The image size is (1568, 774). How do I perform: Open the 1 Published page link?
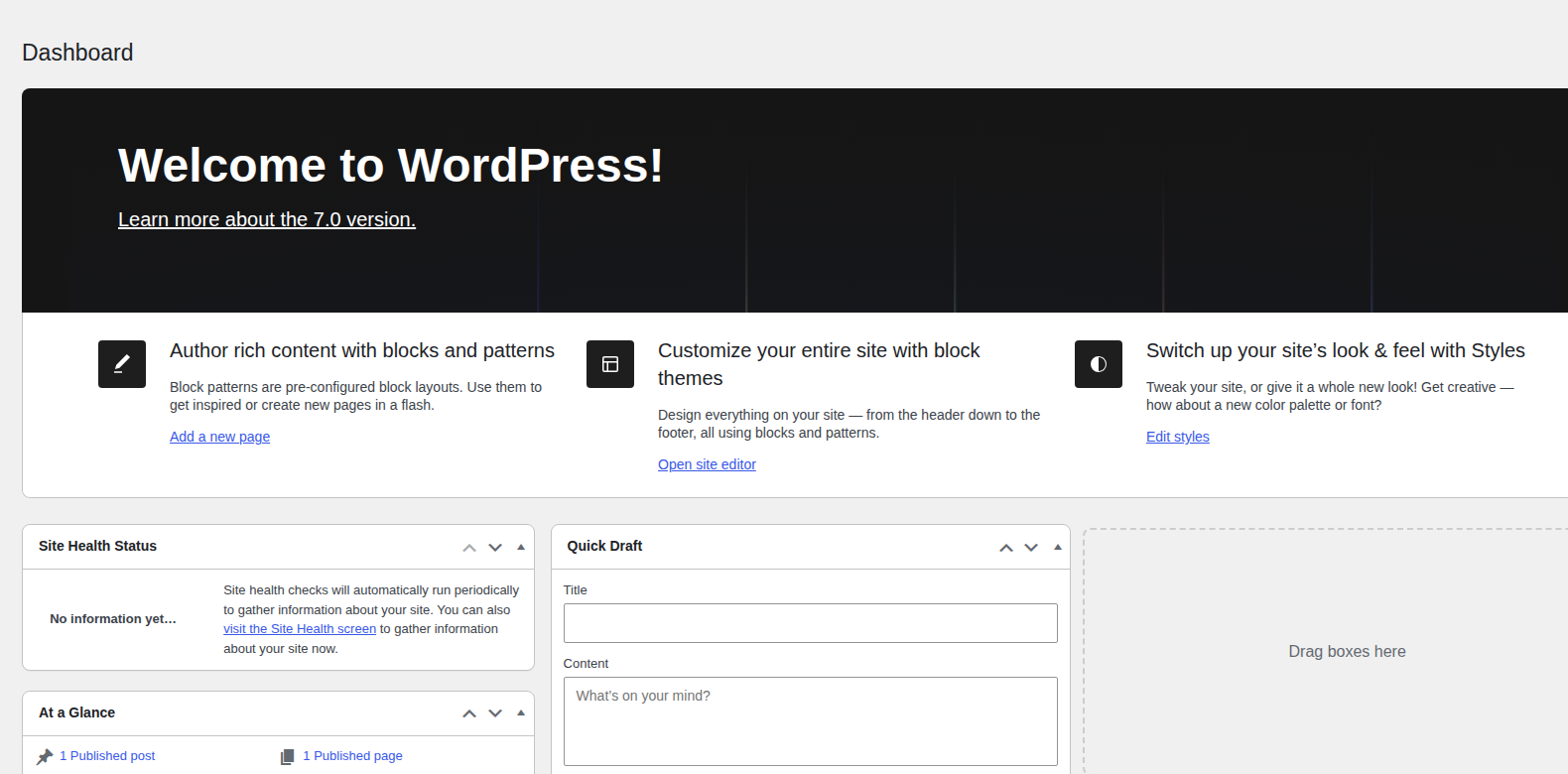[x=352, y=756]
